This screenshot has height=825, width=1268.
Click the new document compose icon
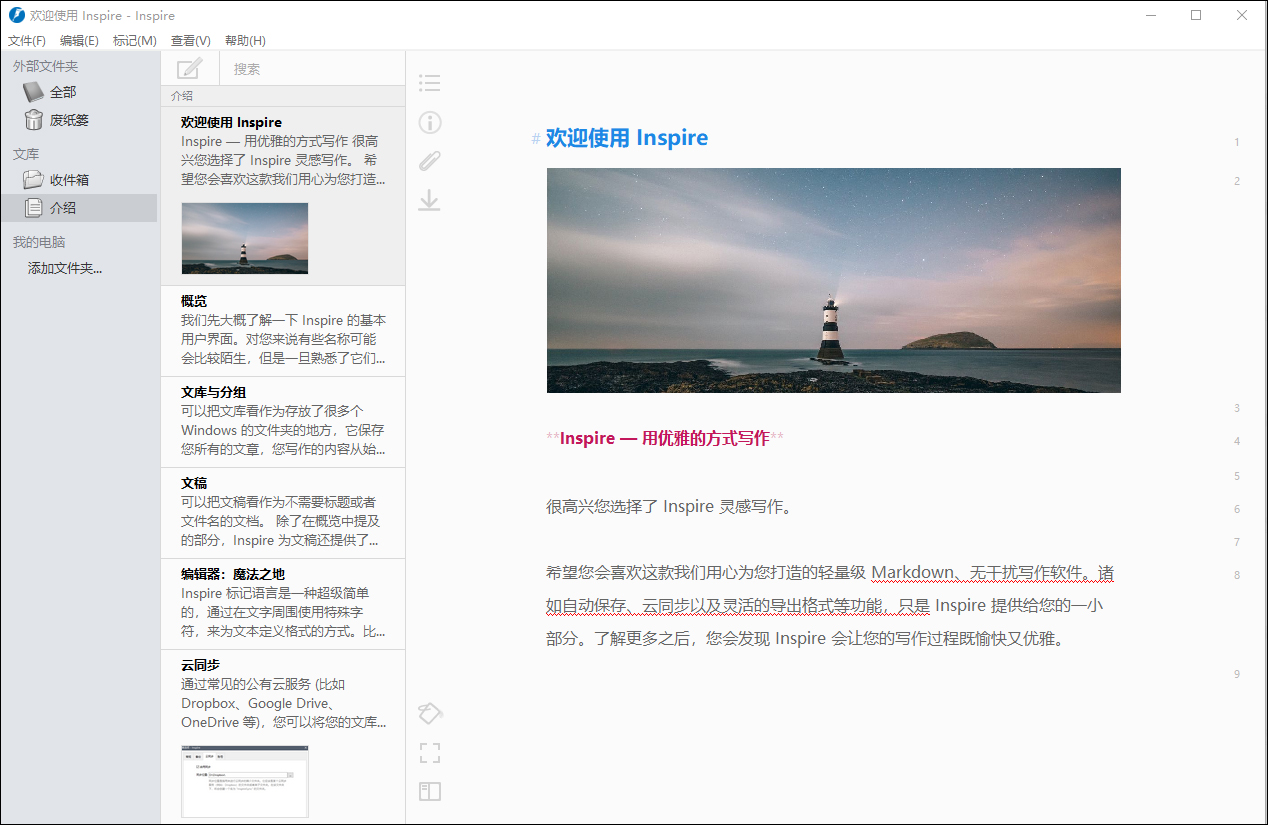click(x=189, y=69)
